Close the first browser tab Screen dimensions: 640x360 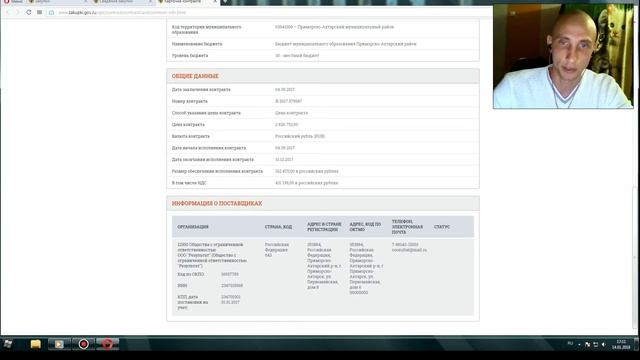click(85, 2)
